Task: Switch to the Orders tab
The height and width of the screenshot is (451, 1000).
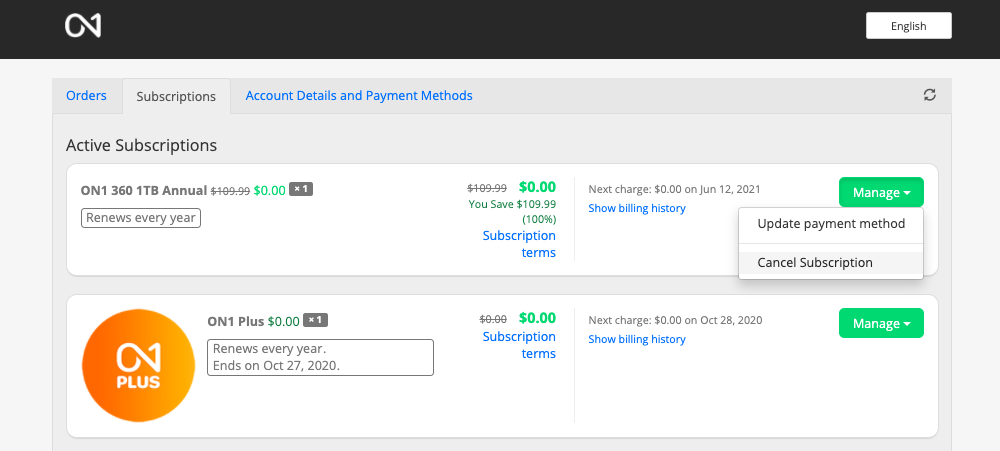Action: click(x=86, y=96)
